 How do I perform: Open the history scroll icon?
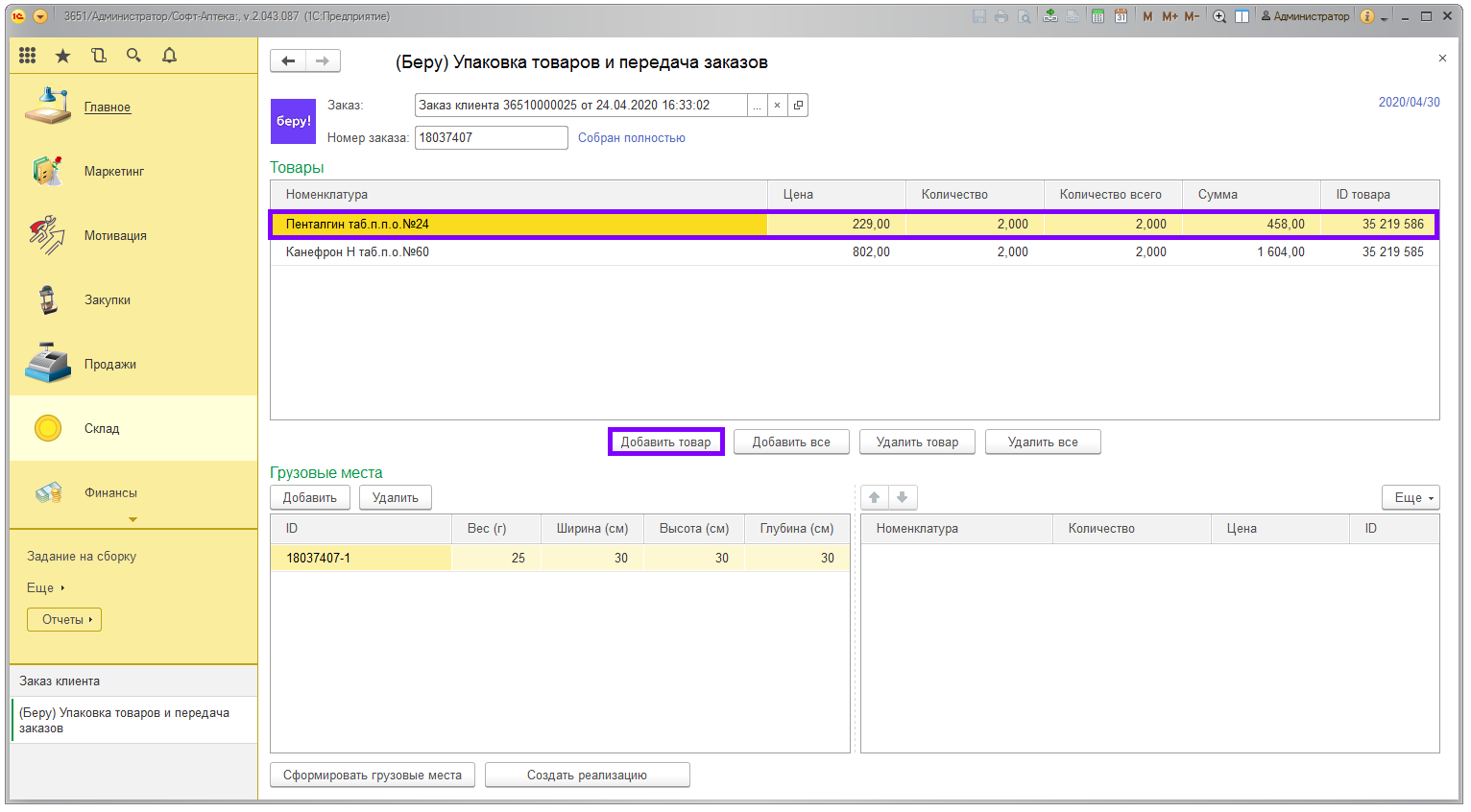point(99,56)
